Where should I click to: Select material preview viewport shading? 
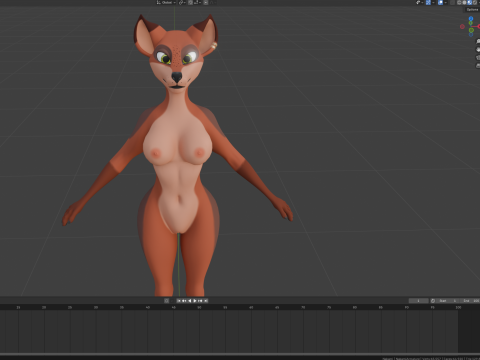tap(469, 2)
